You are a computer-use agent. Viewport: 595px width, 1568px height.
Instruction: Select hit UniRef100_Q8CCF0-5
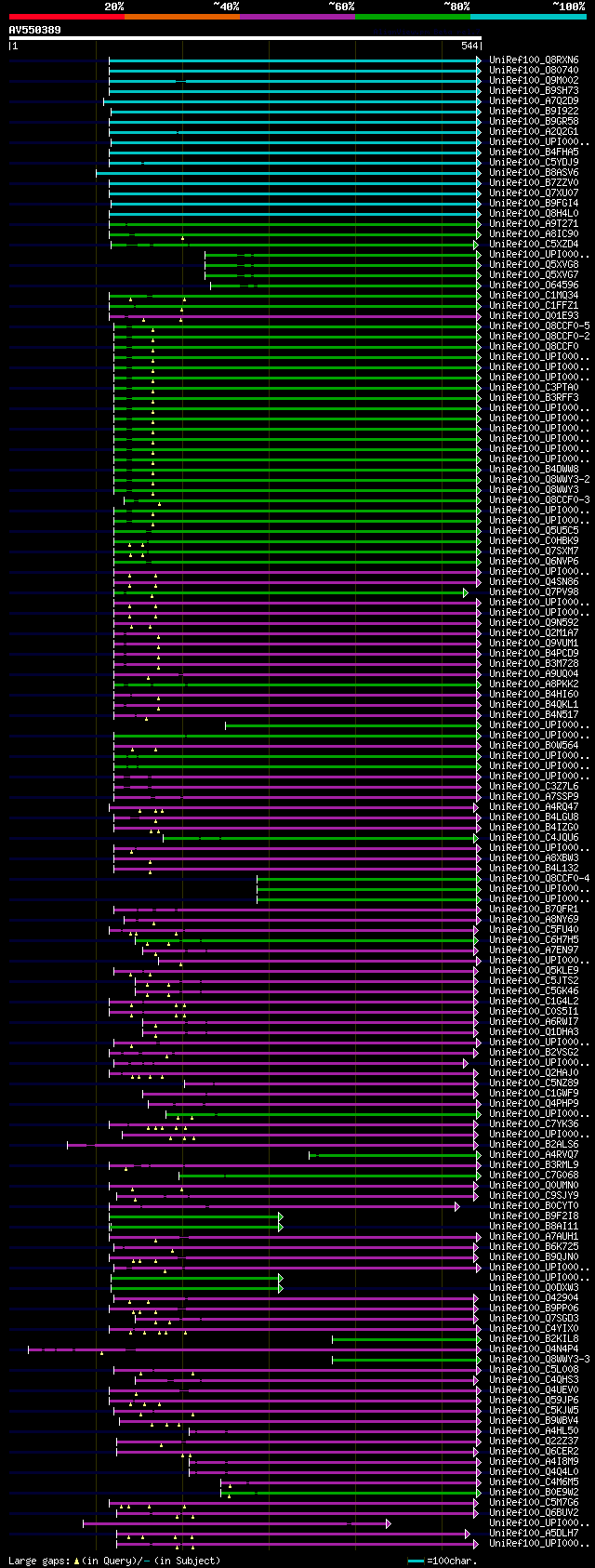(539, 326)
